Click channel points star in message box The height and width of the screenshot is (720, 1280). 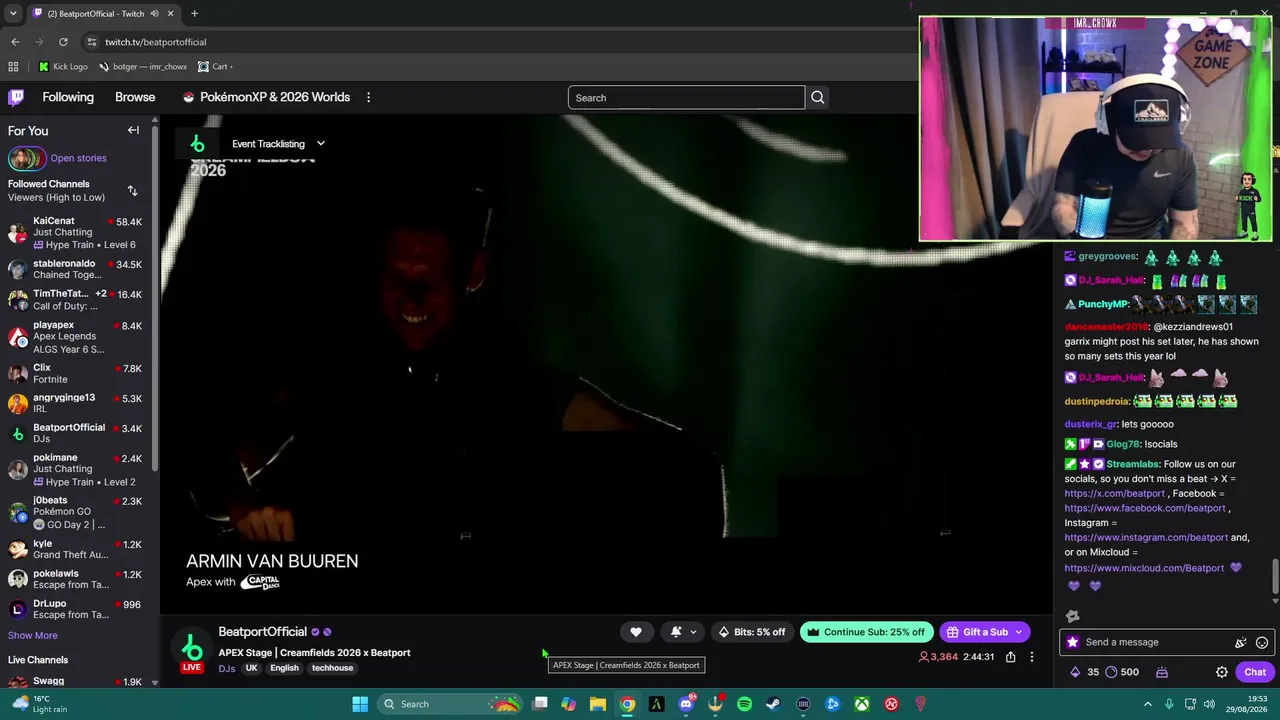pyautogui.click(x=1073, y=642)
